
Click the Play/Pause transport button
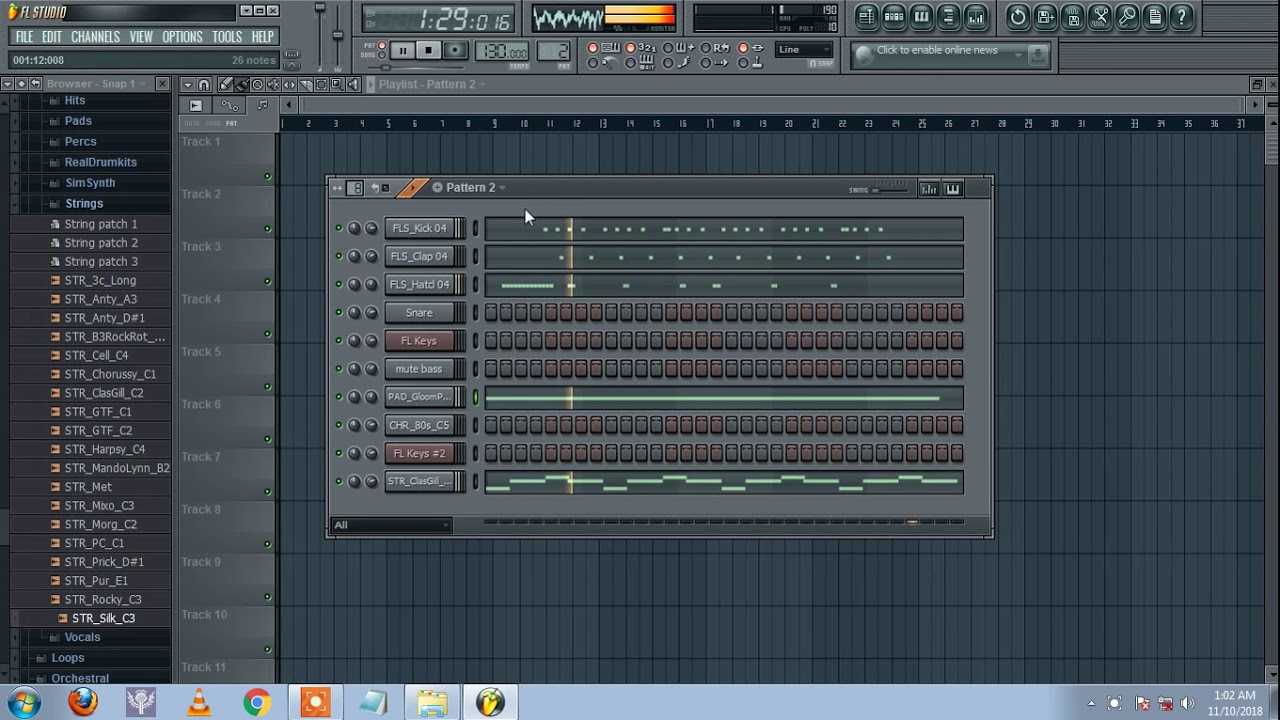402,50
